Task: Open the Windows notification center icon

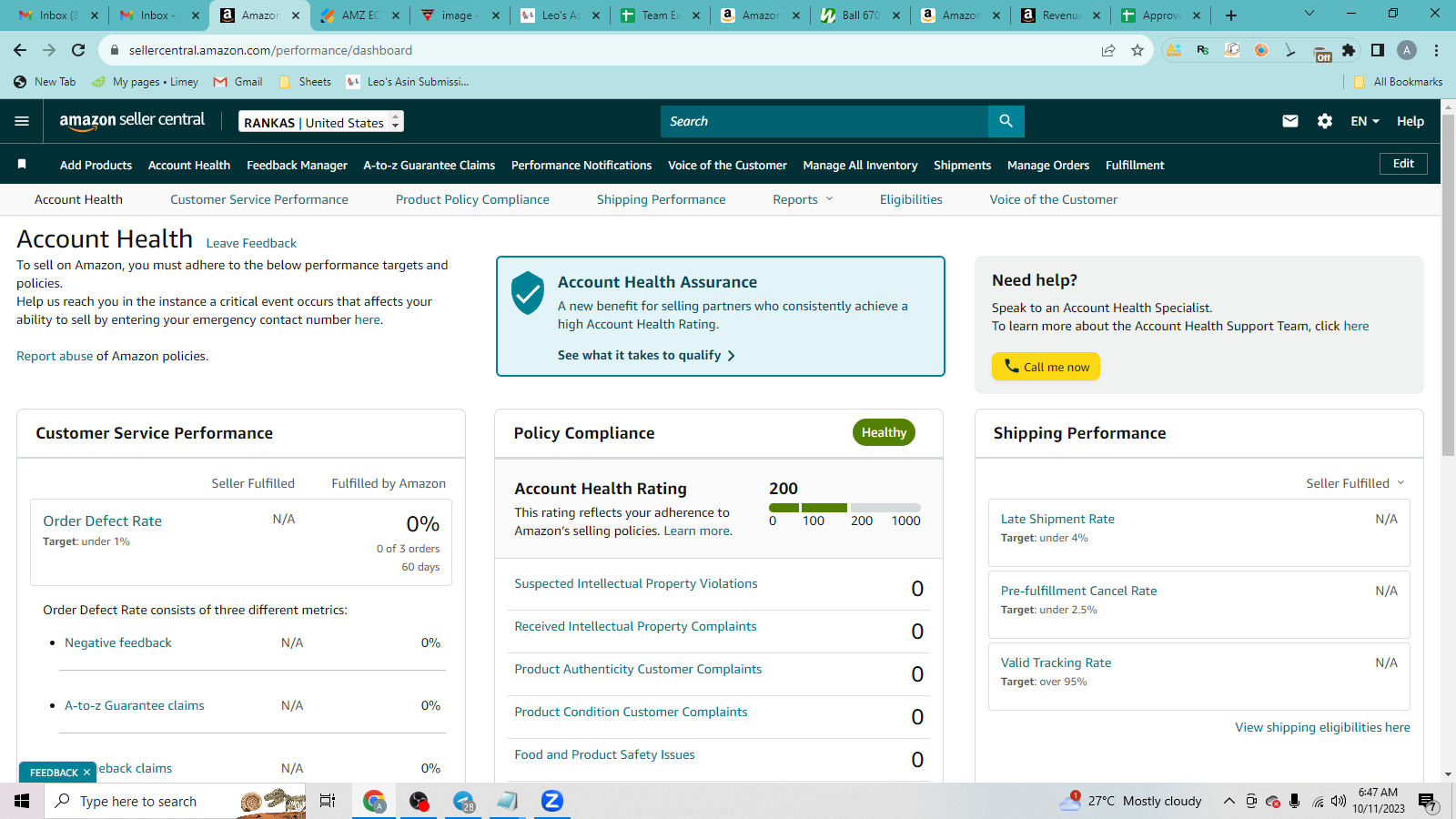Action: point(1427,801)
